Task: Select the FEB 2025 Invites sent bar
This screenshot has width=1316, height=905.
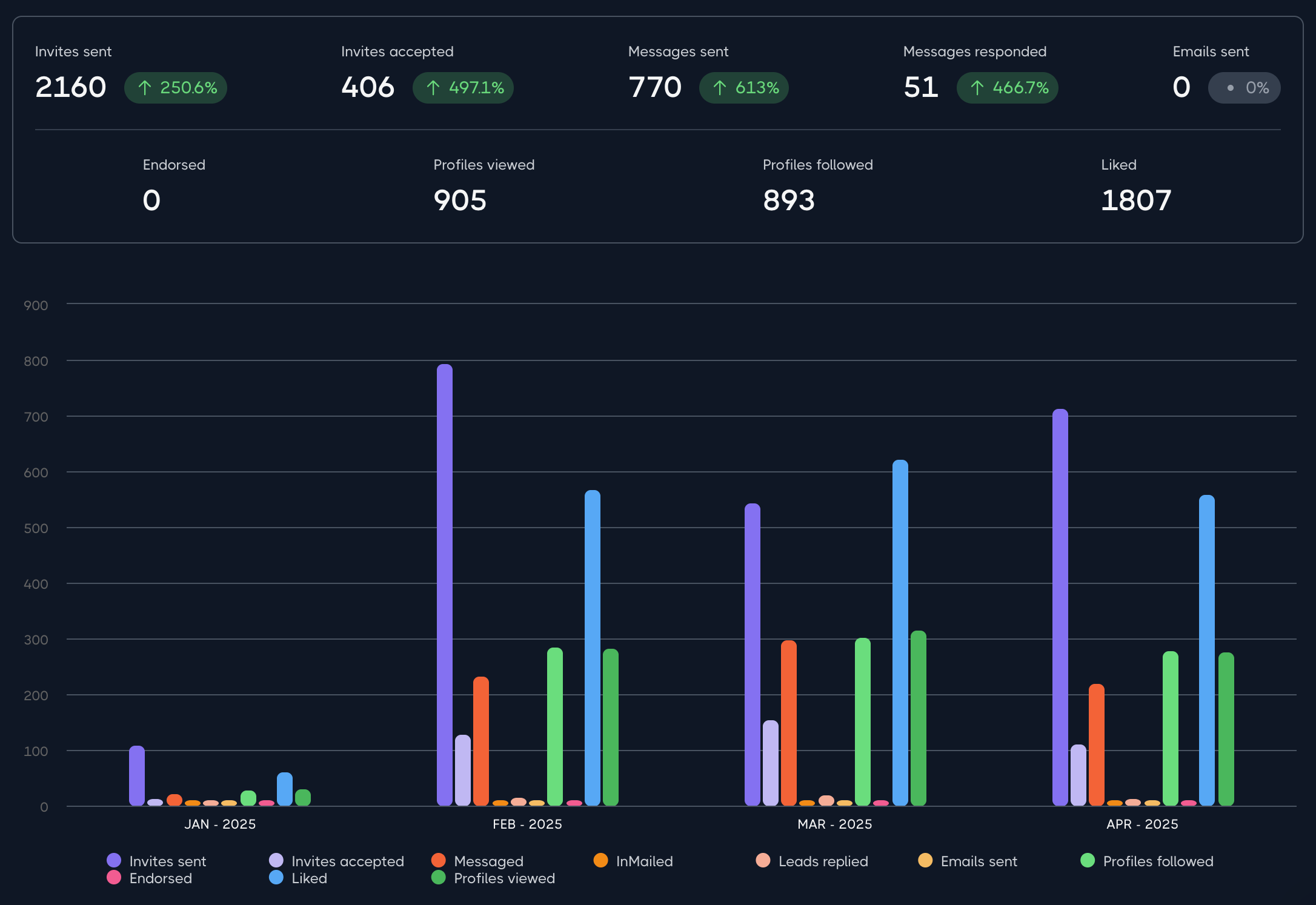Action: pyautogui.click(x=445, y=585)
